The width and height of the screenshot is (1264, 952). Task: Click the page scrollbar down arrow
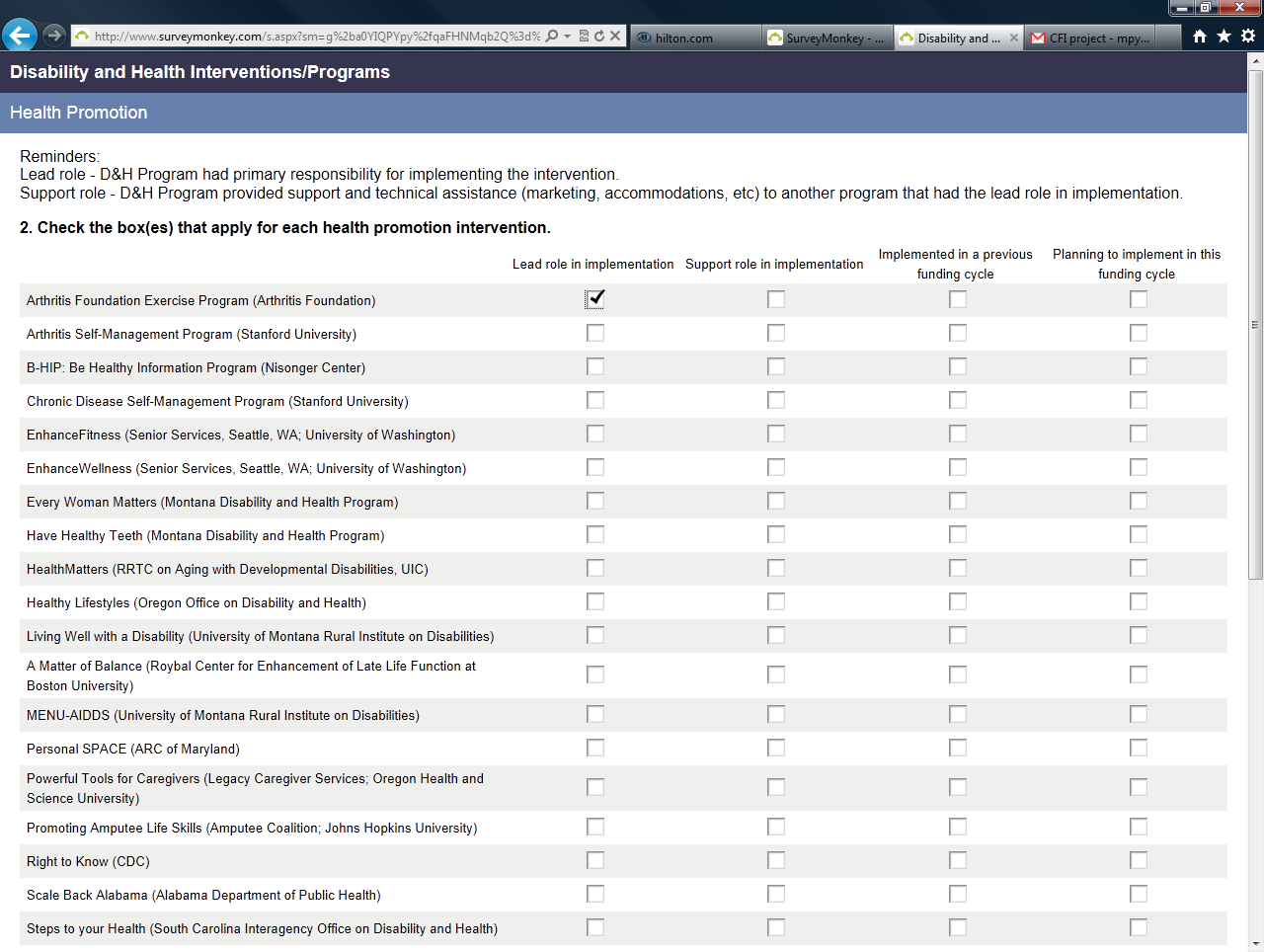[x=1256, y=943]
